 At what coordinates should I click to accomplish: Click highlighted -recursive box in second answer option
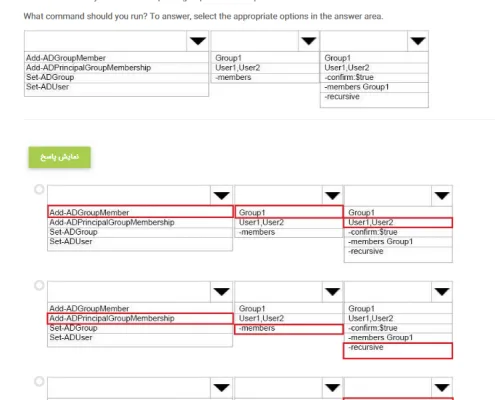click(398, 351)
